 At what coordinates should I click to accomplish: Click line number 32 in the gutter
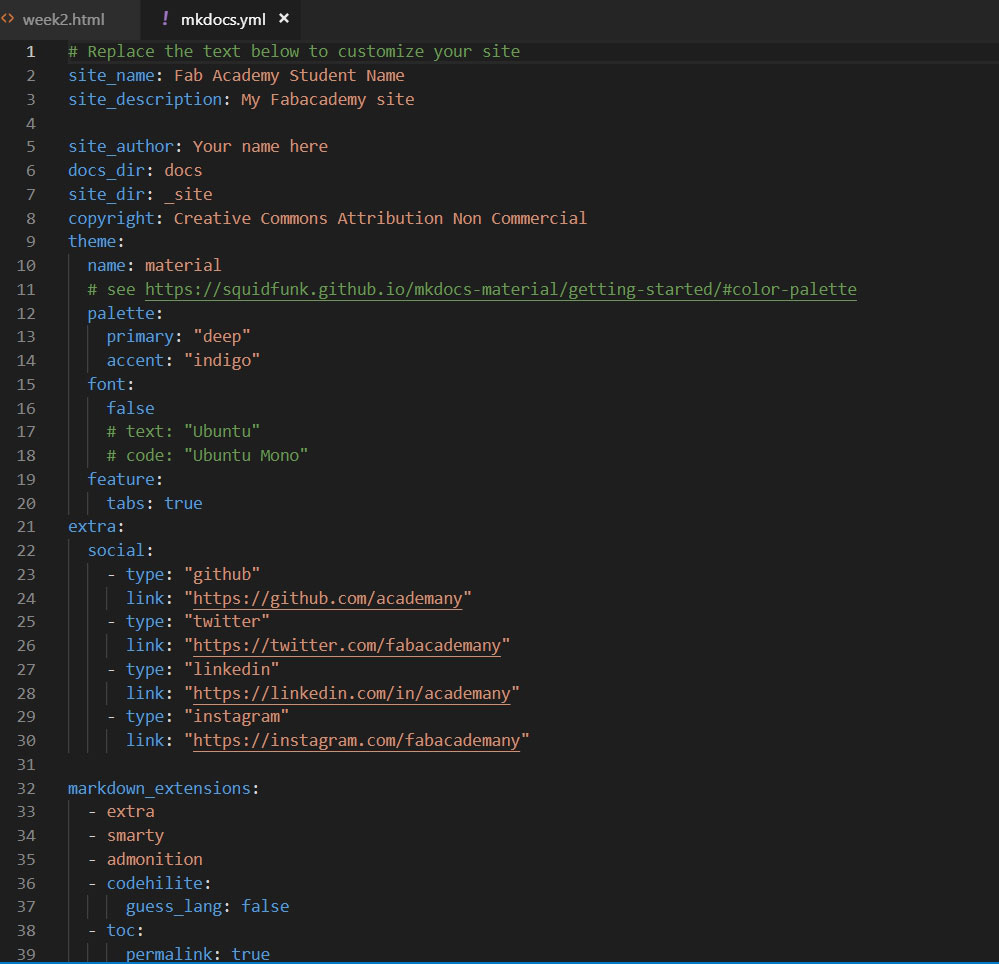pyautogui.click(x=25, y=789)
